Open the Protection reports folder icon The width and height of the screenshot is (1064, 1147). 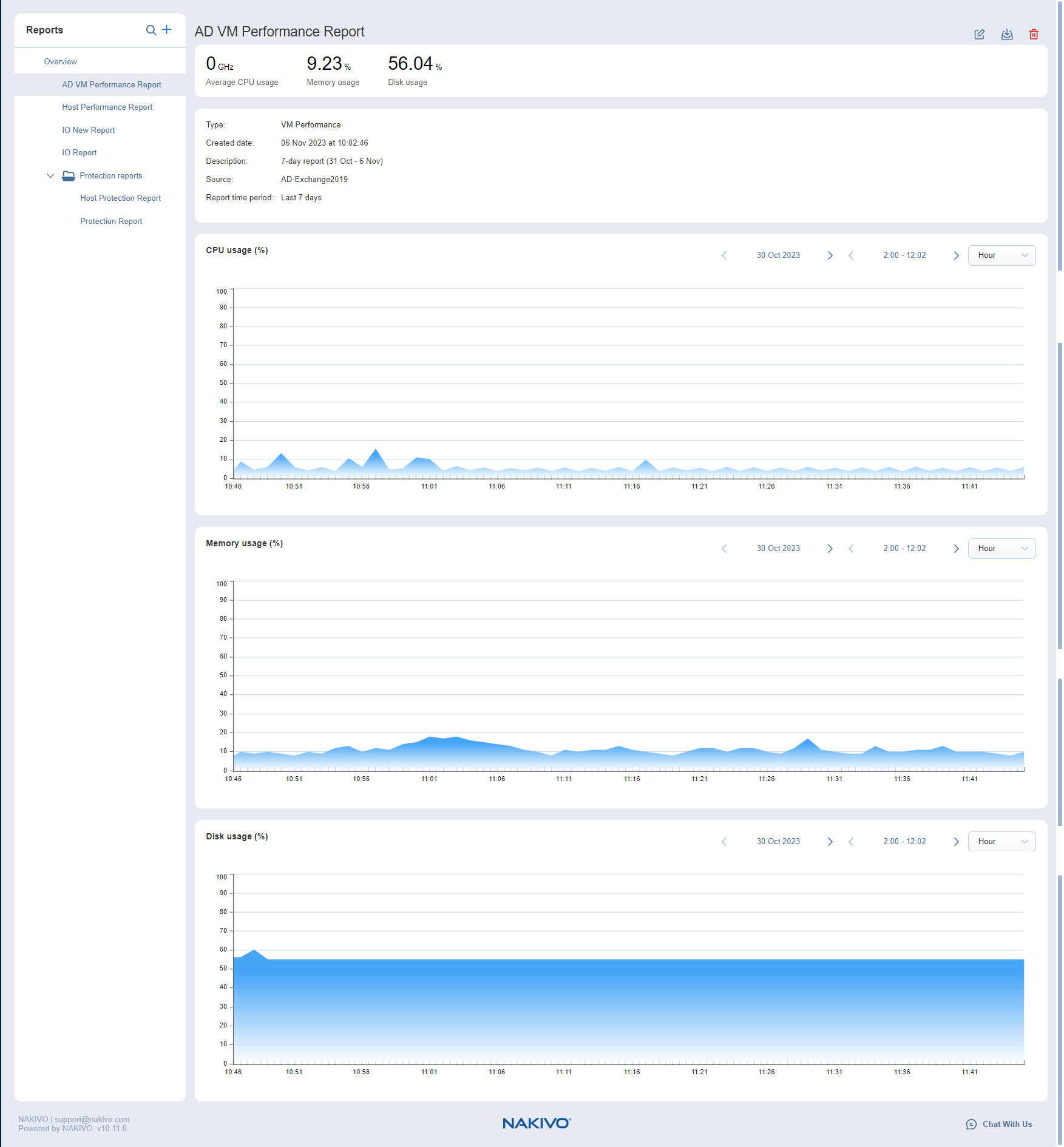pos(69,176)
